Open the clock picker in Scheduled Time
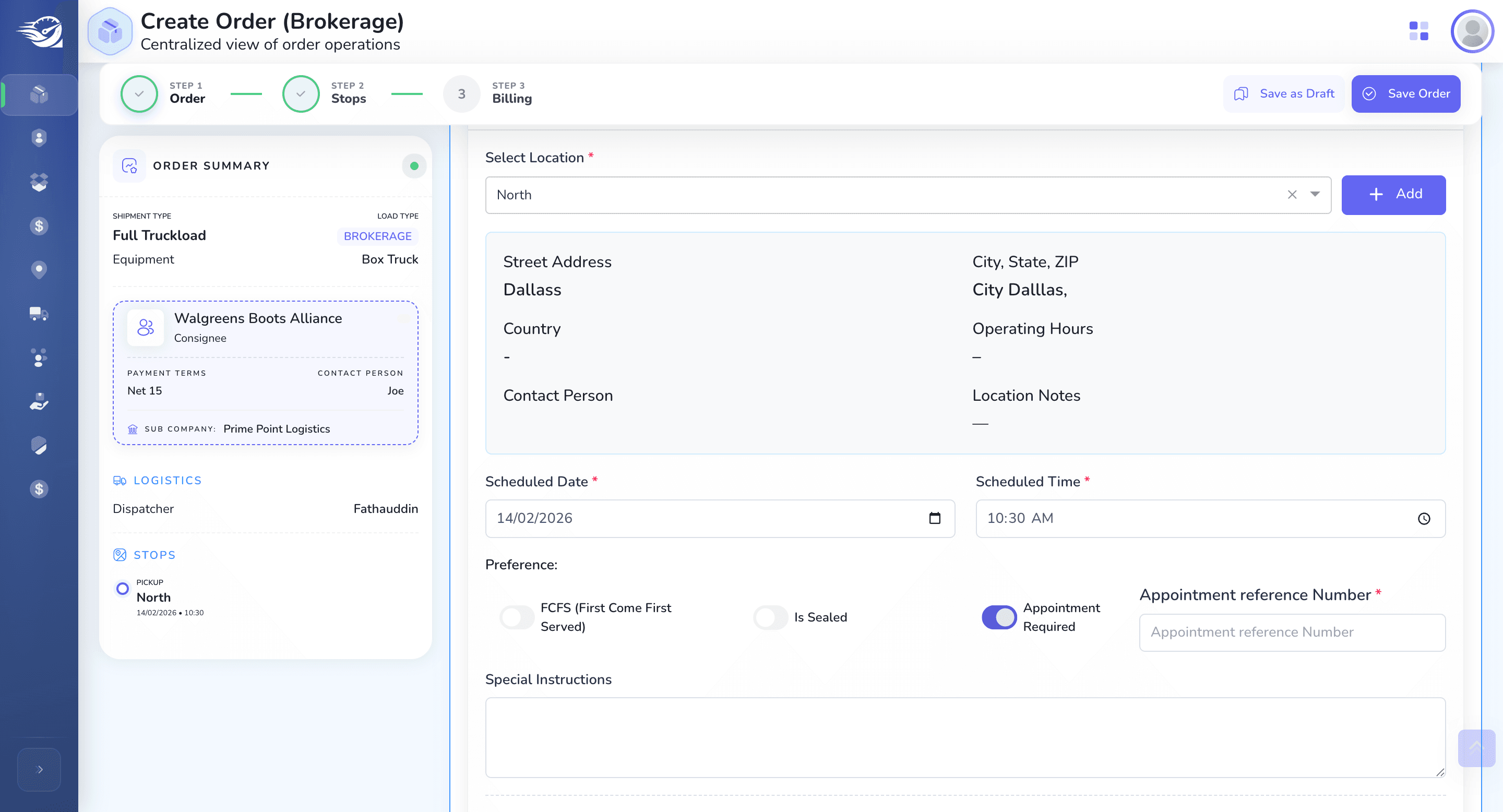 1424,518
